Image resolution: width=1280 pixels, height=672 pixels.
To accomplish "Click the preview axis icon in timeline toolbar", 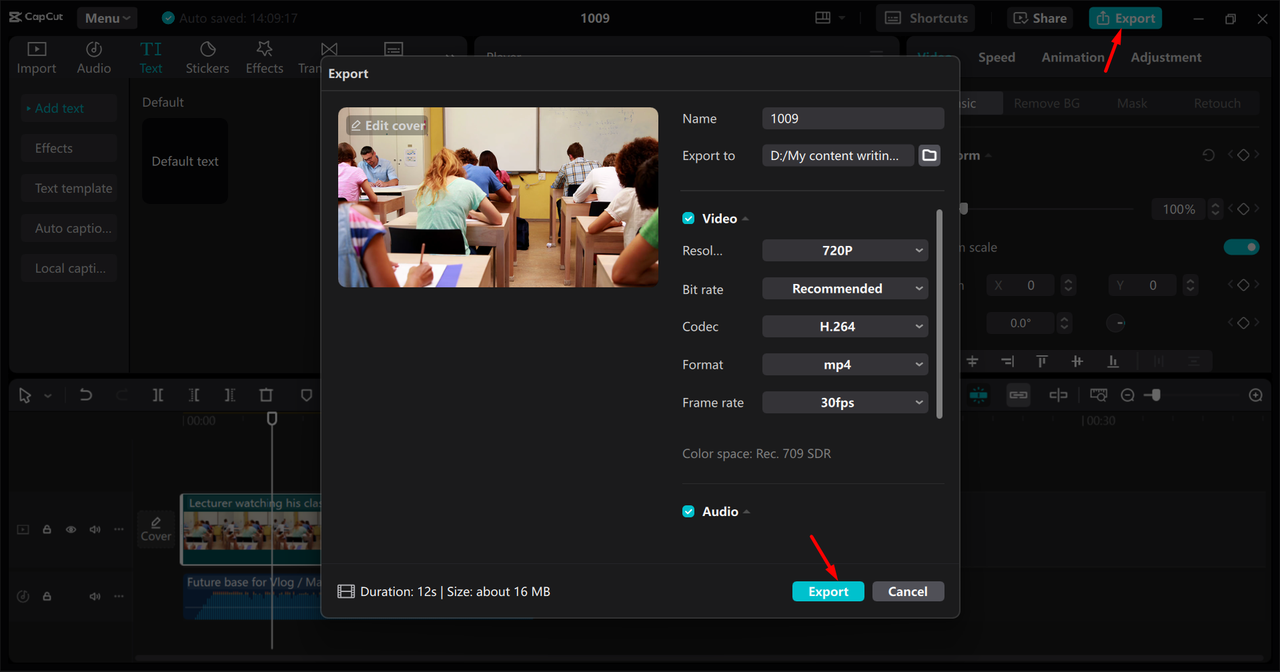I will click(x=1058, y=395).
